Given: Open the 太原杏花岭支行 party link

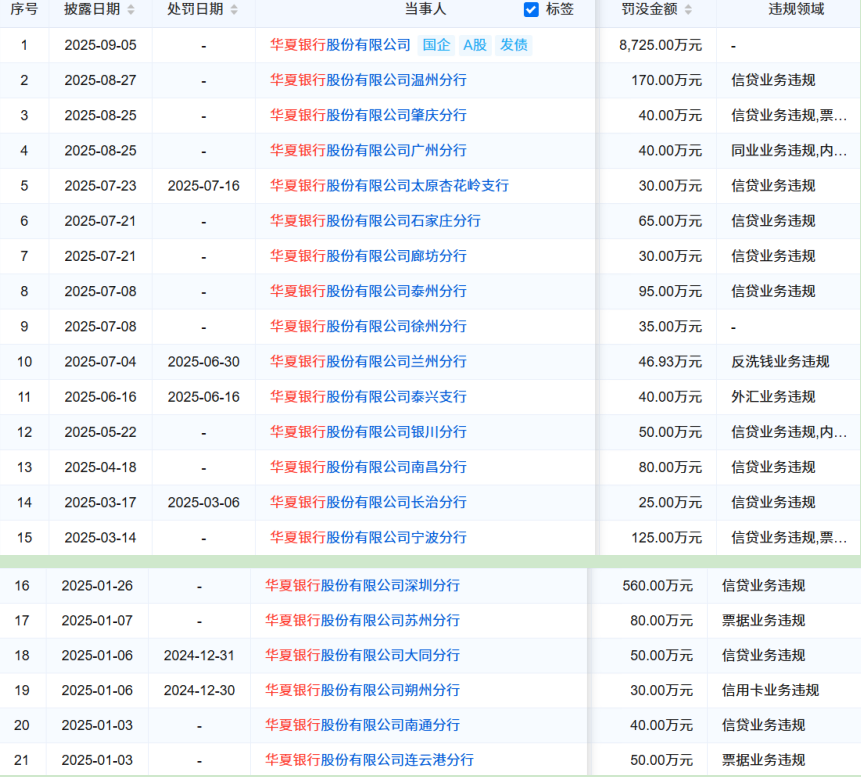Looking at the screenshot, I should [x=389, y=186].
